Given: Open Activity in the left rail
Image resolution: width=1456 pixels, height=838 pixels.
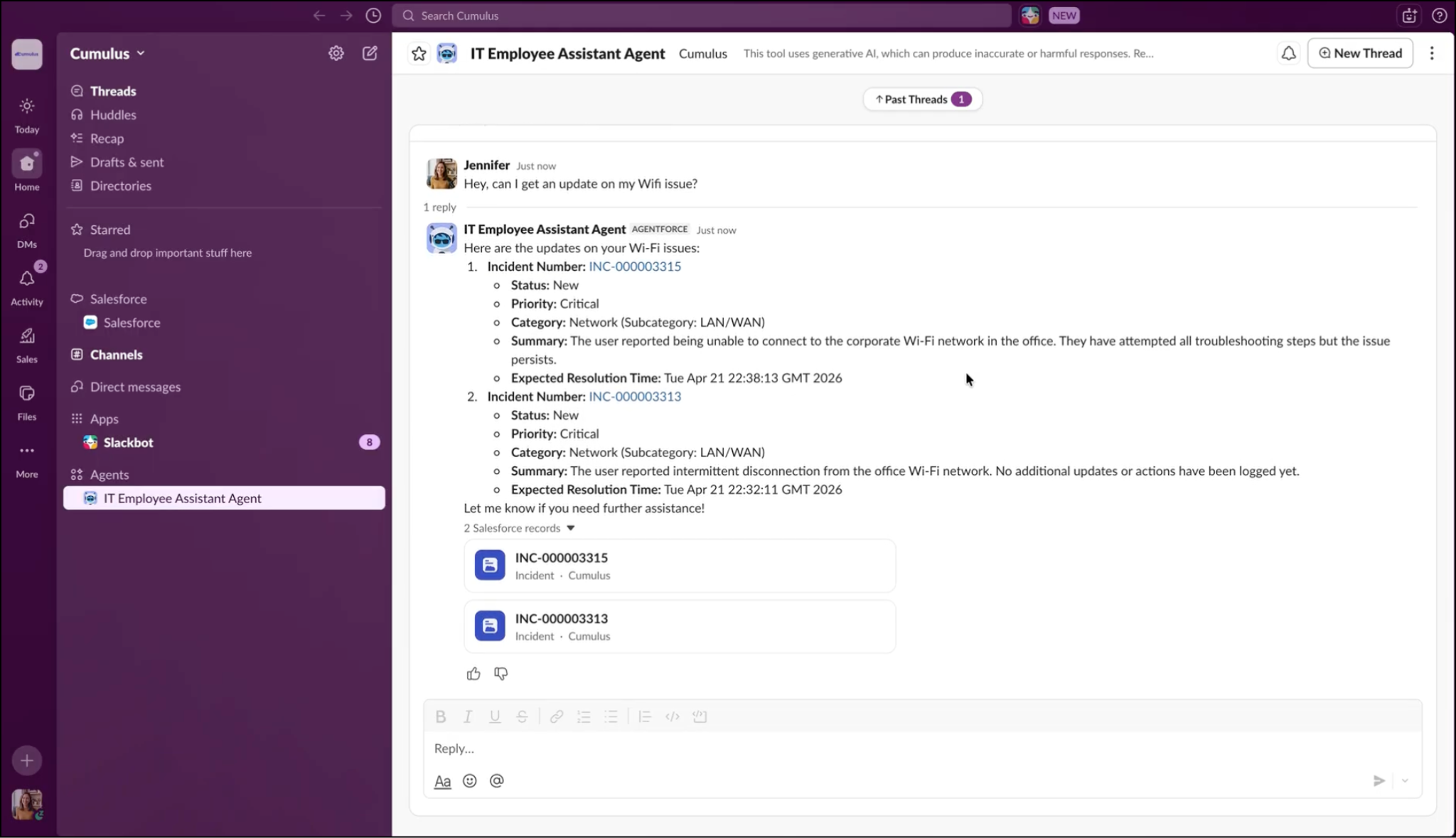Looking at the screenshot, I should coord(27,286).
